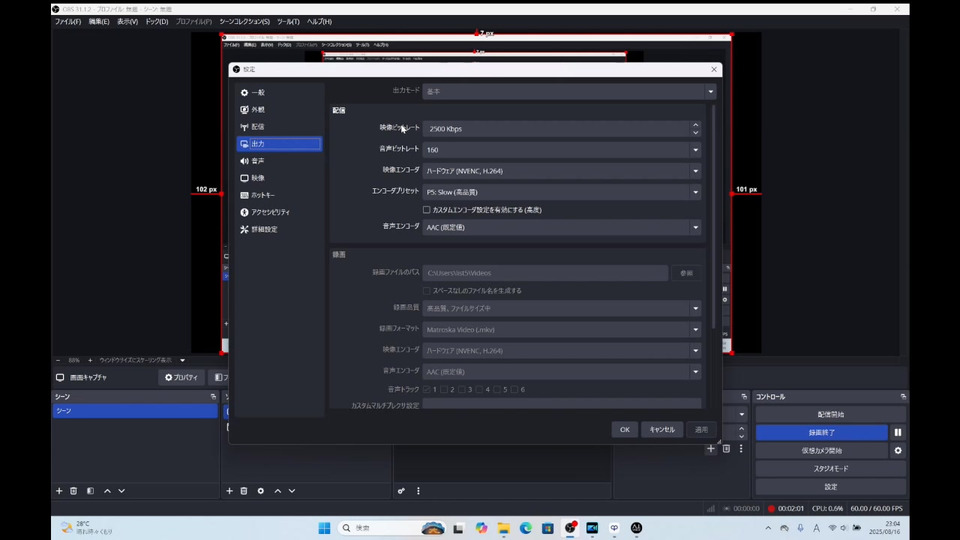Viewport: 960px width, 540px height.
Task: Open the 編集(E) menu
Action: pos(99,21)
